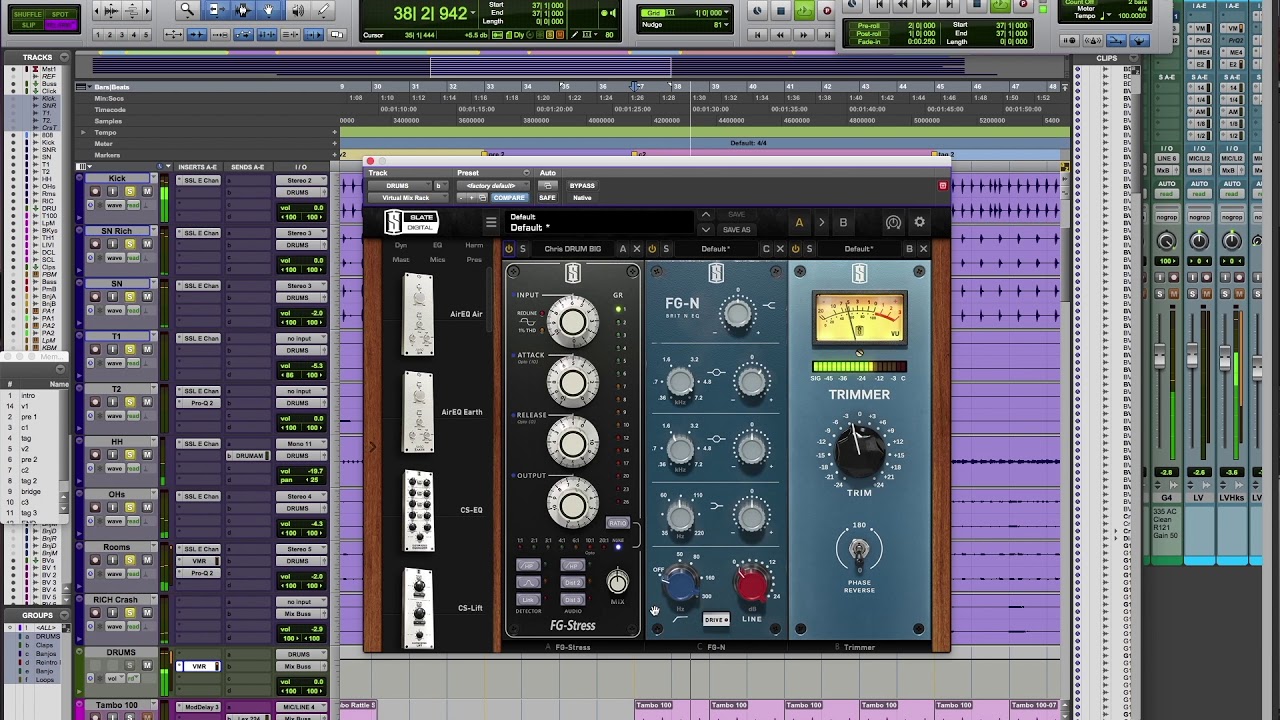Enable the COMPARE button
This screenshot has width=1280, height=720.
click(x=508, y=198)
